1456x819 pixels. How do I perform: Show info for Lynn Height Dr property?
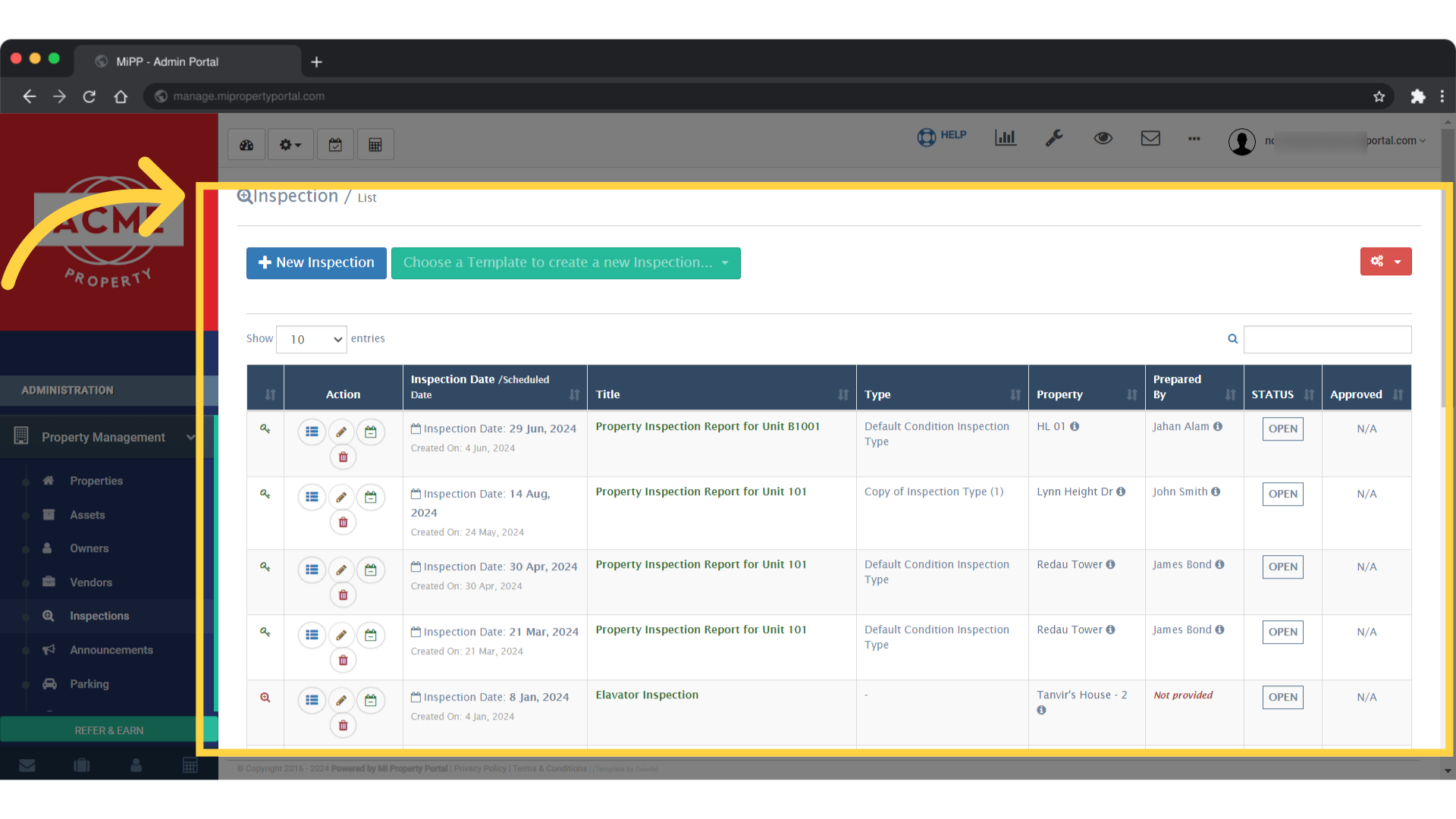click(x=1121, y=492)
